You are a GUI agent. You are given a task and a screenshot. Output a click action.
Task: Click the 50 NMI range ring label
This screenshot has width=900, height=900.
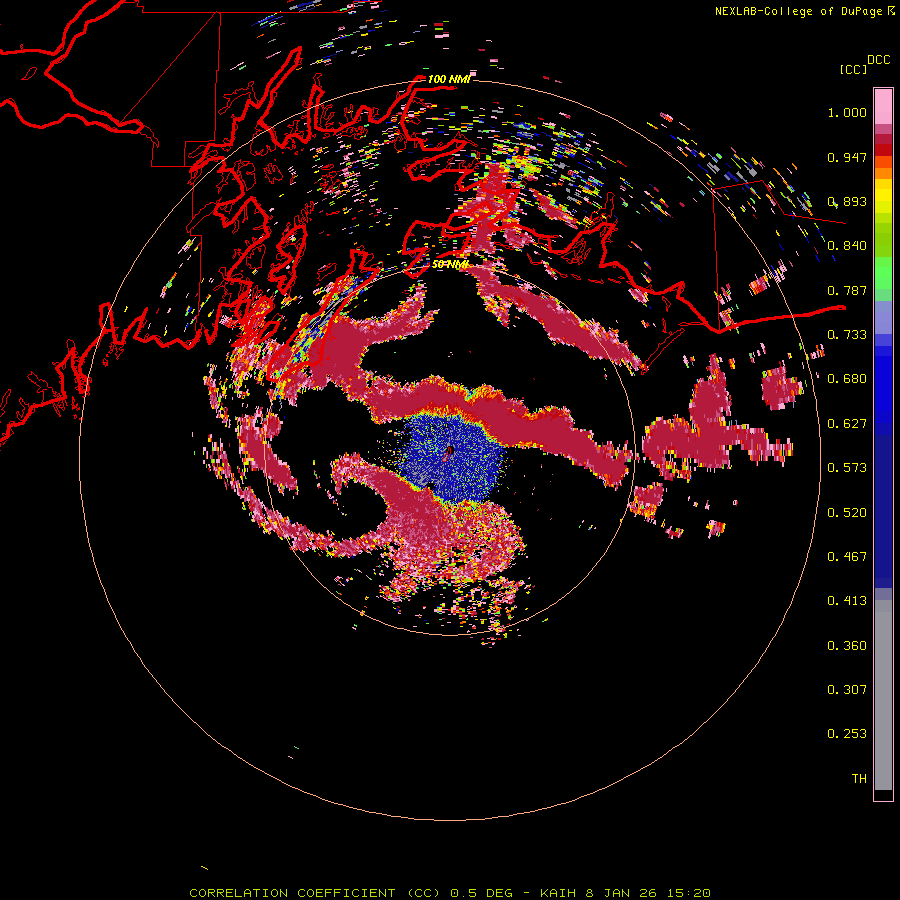tap(450, 264)
